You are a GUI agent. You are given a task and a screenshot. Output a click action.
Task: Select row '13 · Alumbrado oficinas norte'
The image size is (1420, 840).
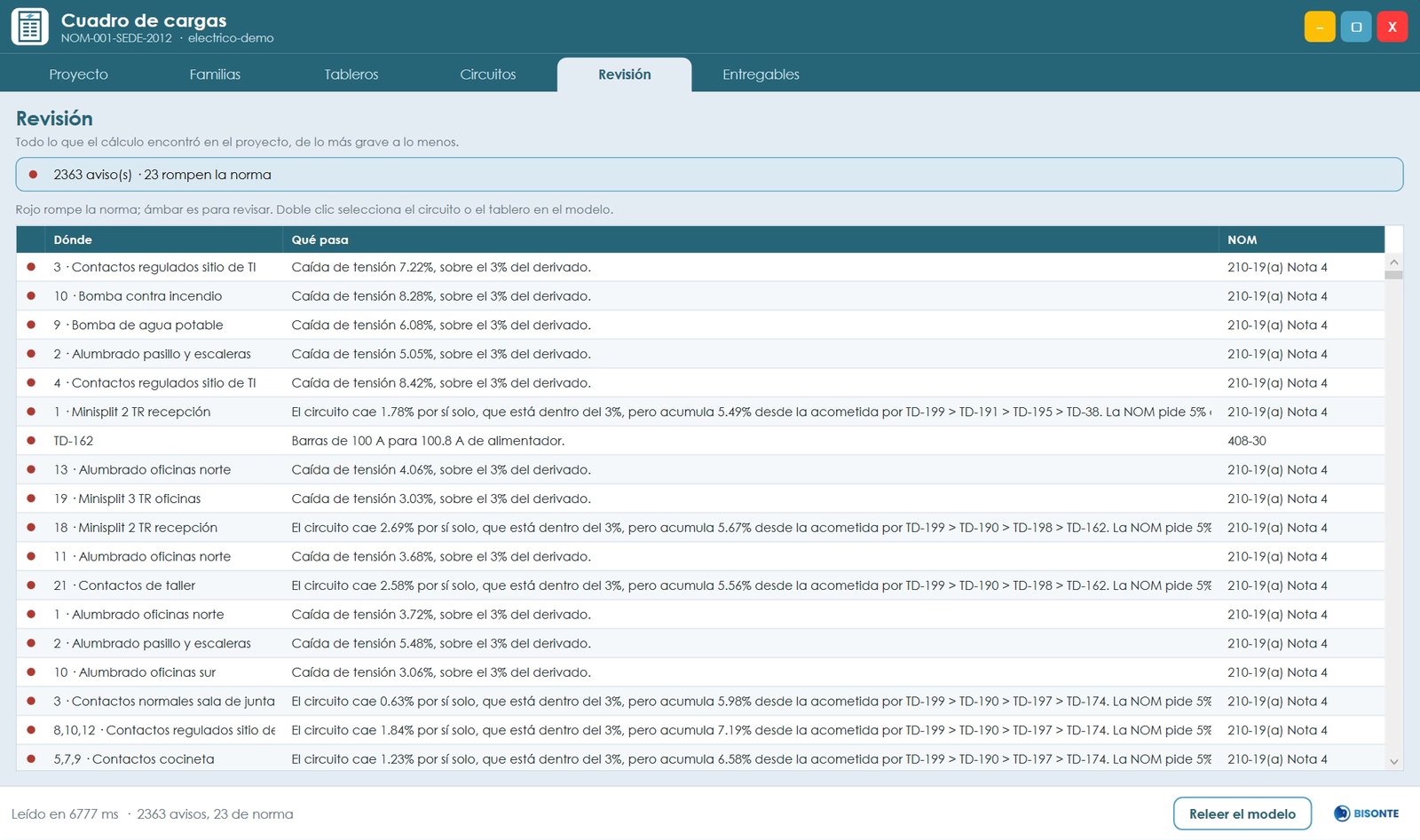[x=700, y=470]
